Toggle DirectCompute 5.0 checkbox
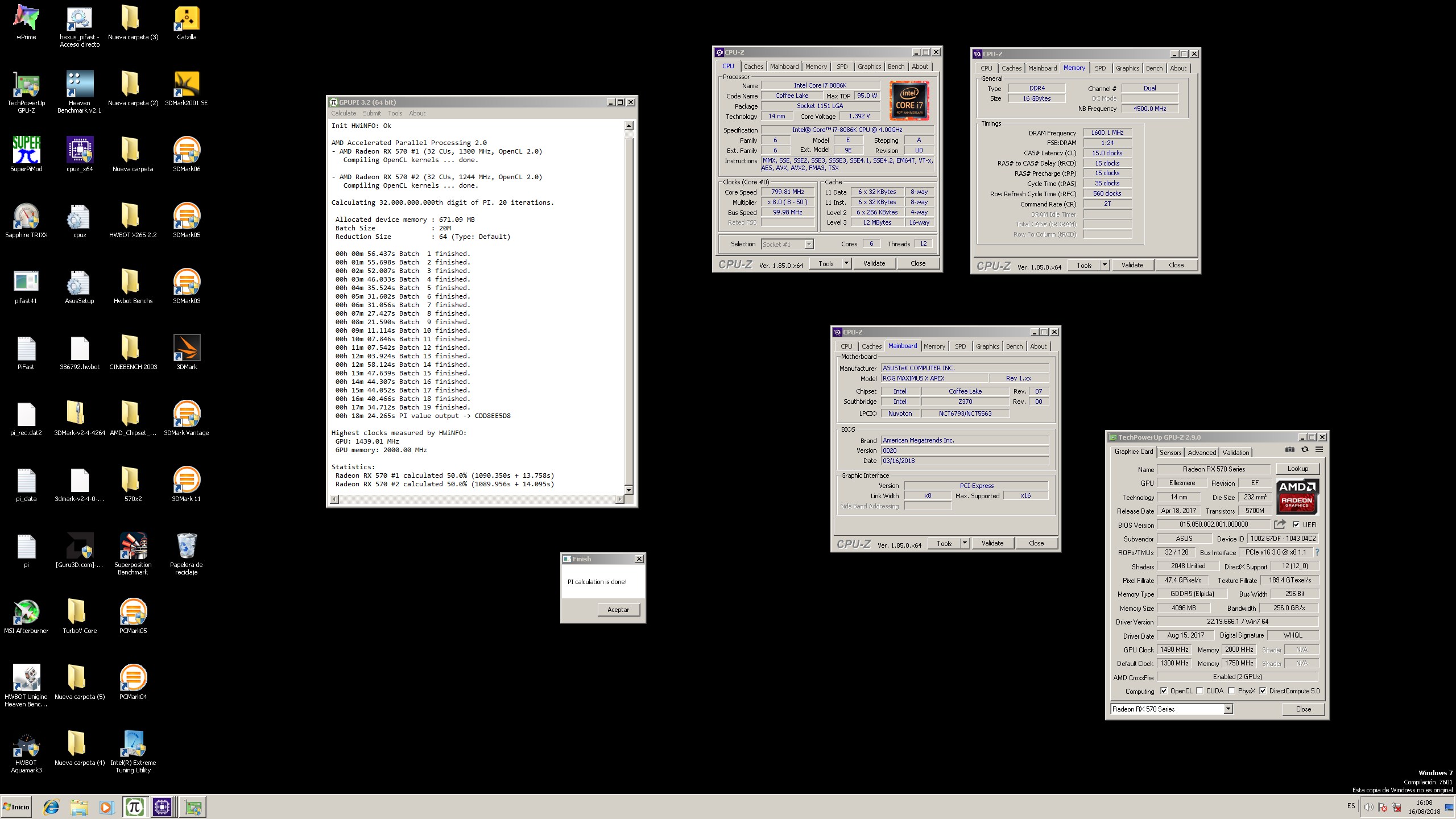This screenshot has width=1456, height=819. [x=1263, y=691]
